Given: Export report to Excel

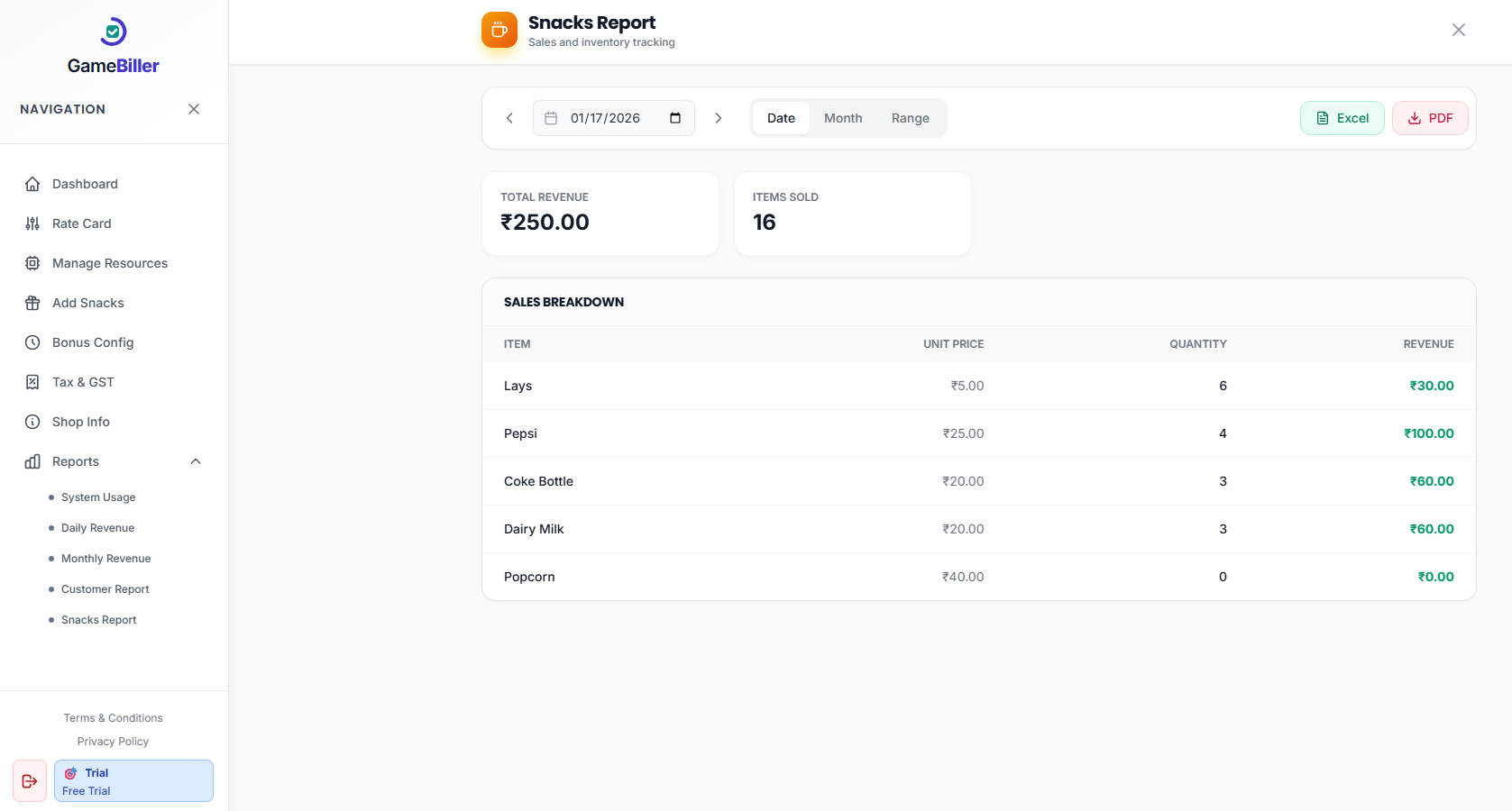Looking at the screenshot, I should click(x=1342, y=118).
